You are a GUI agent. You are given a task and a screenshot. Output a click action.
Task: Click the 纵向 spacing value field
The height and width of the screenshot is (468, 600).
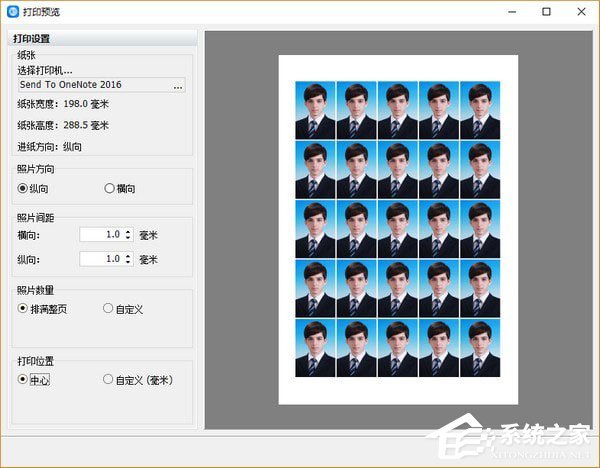(102, 259)
